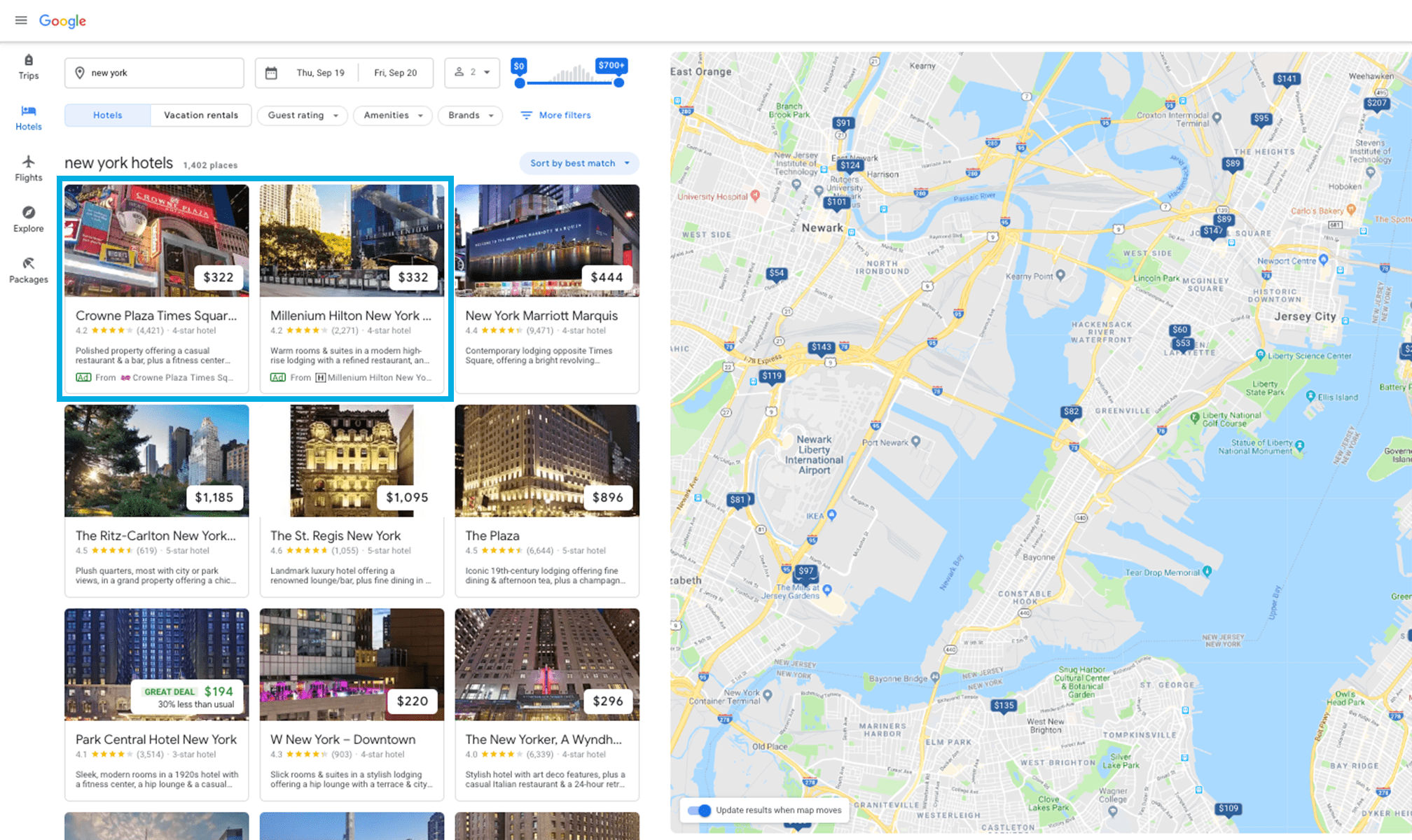The width and height of the screenshot is (1412, 840).
Task: Click the Statue of Liberty National Monument pin
Action: [x=1300, y=445]
